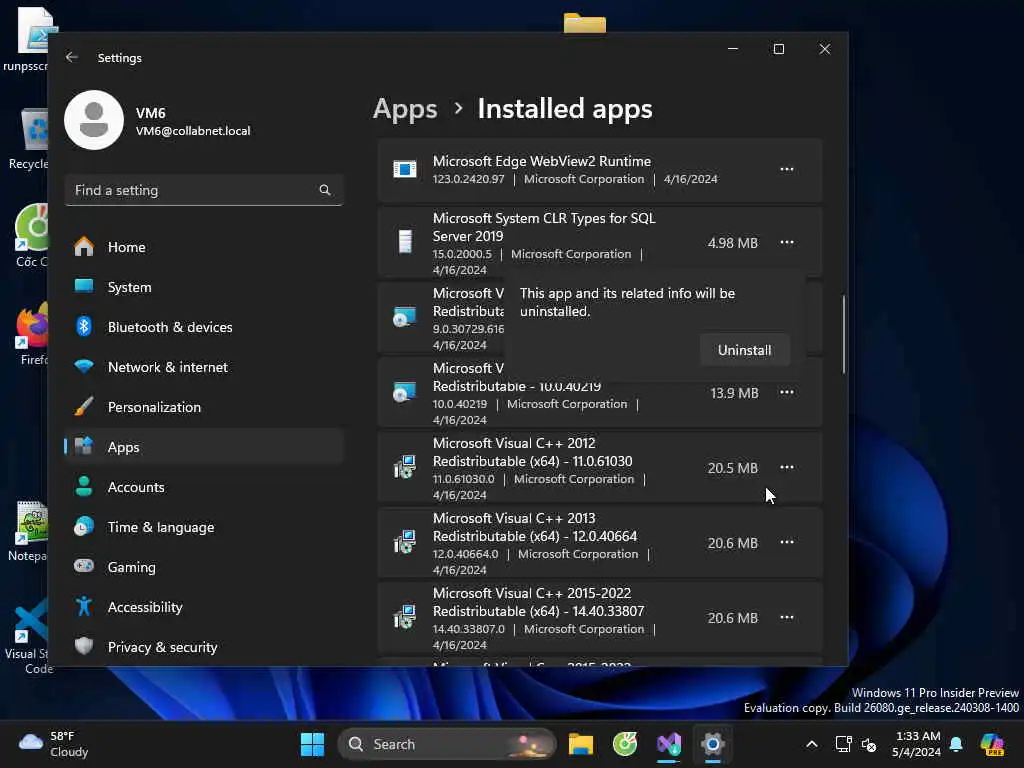Open Accessibility settings page

click(x=204, y=607)
